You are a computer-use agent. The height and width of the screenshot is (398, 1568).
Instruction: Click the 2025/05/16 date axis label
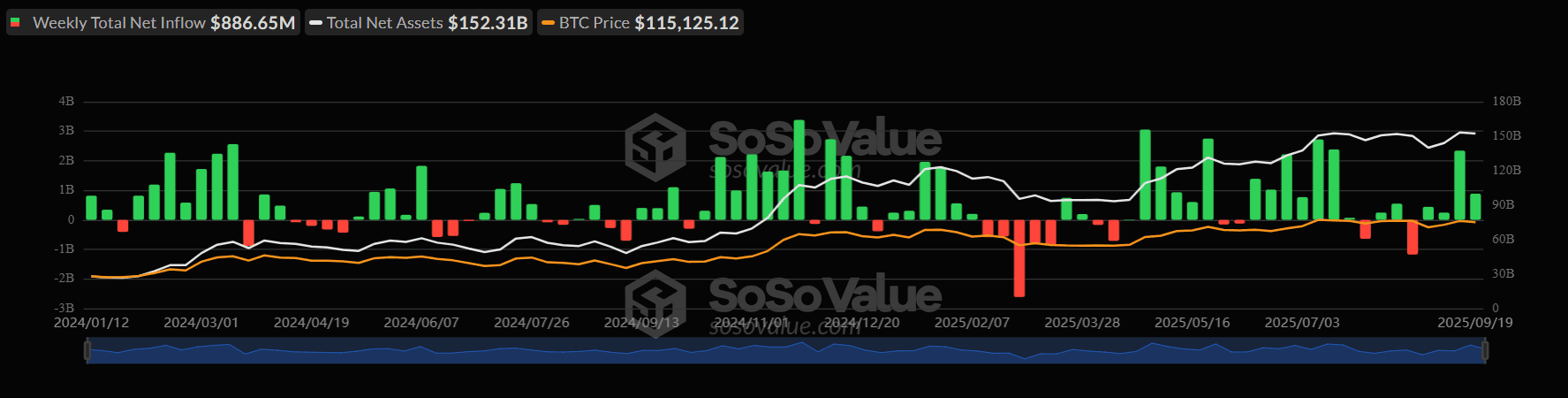click(x=1192, y=322)
